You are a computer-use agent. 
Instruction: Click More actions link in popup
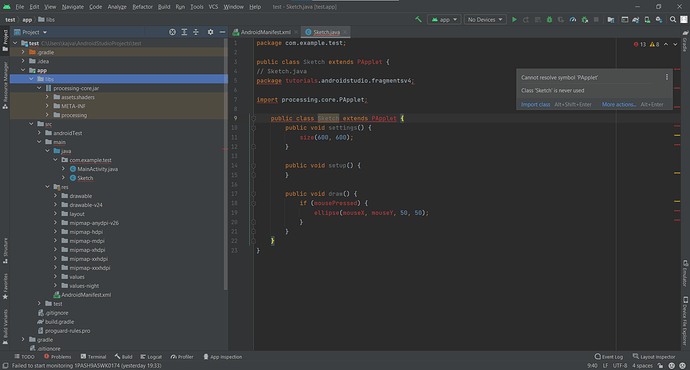[x=619, y=104]
